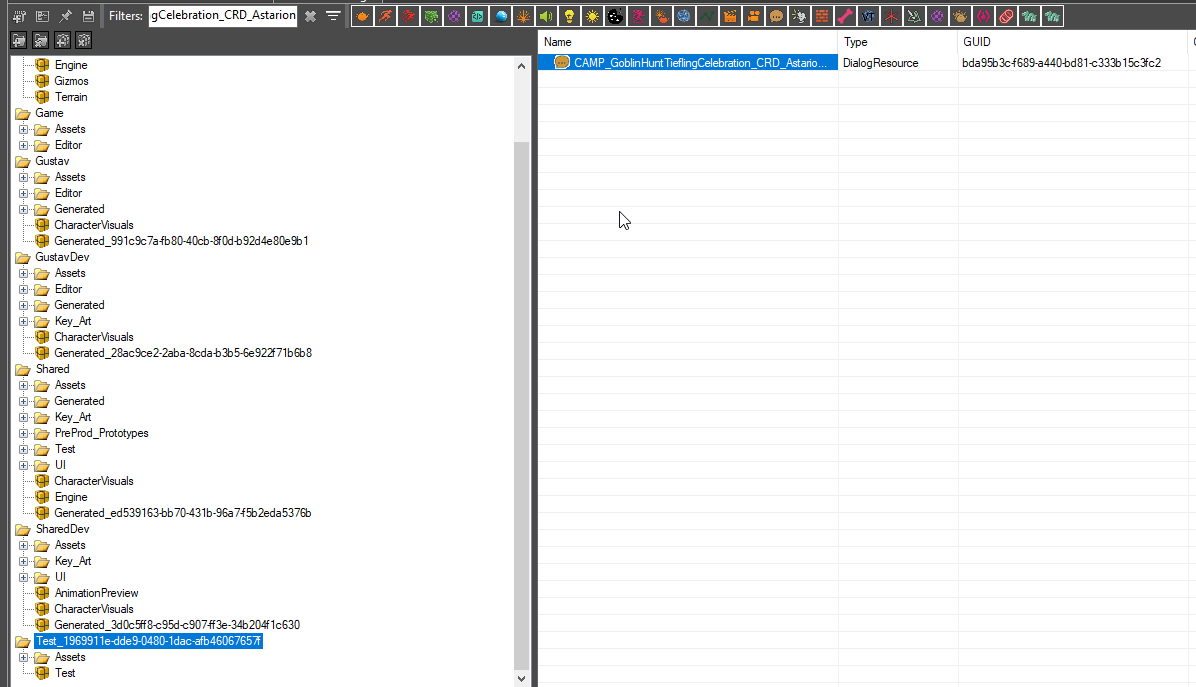Select CharacterVisuals under SharedDev
1196x687 pixels.
pos(94,609)
